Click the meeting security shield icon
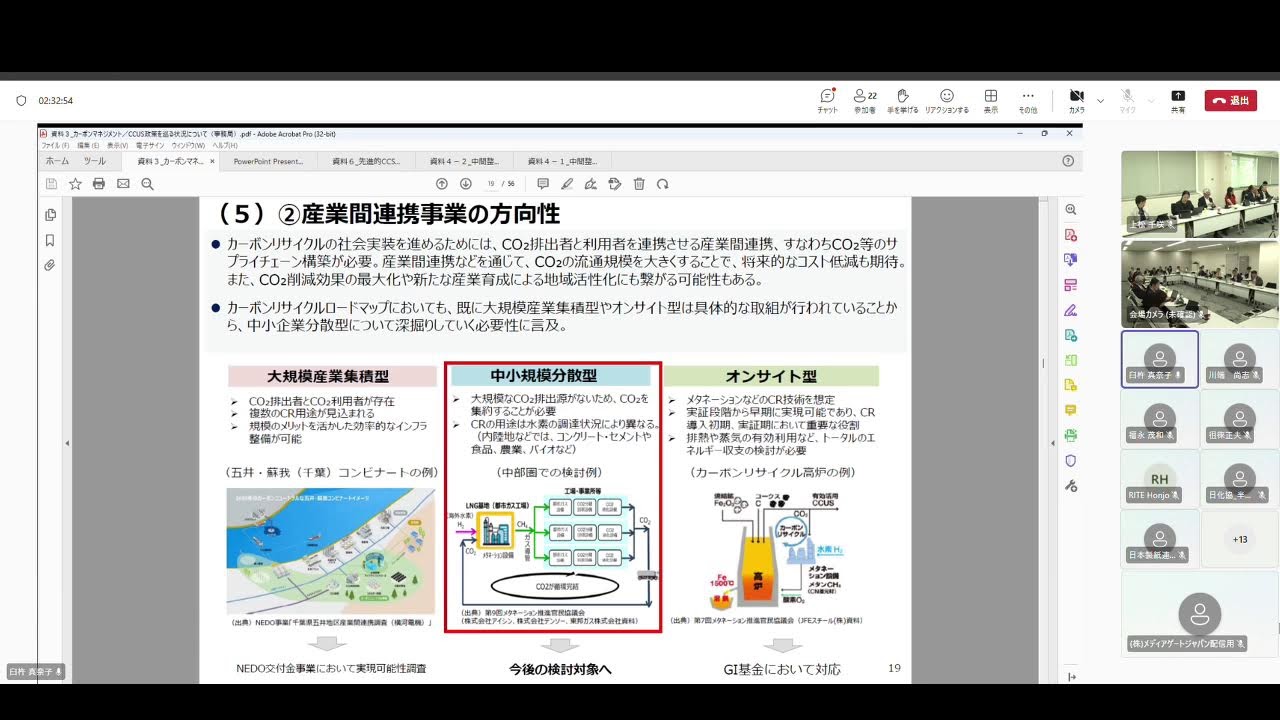This screenshot has height=720, width=1280. [x=21, y=100]
